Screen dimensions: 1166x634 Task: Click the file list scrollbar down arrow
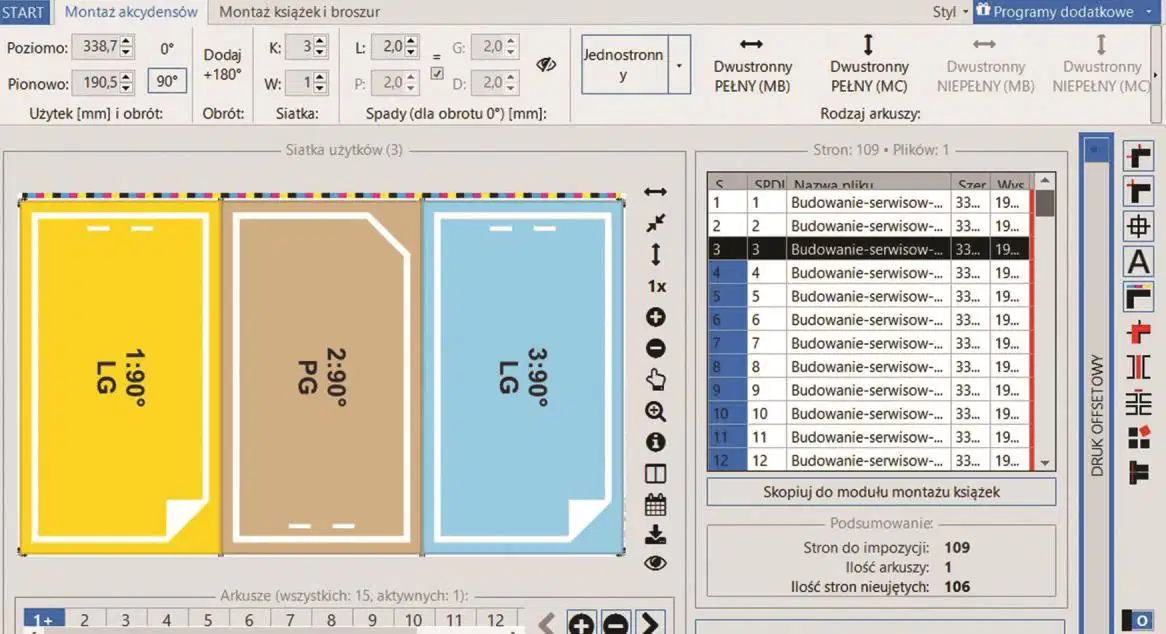click(x=1045, y=462)
